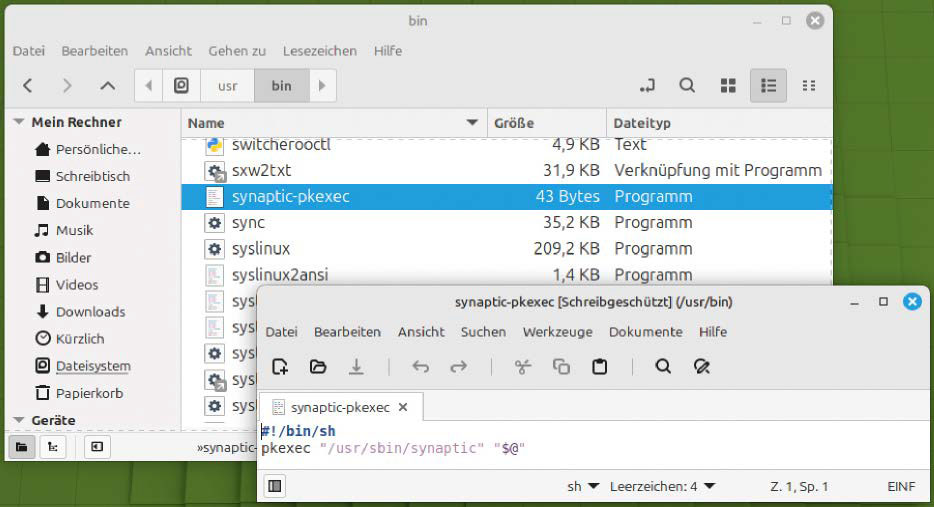Open Dokumente menu in text editor
934x507 pixels.
pos(646,332)
